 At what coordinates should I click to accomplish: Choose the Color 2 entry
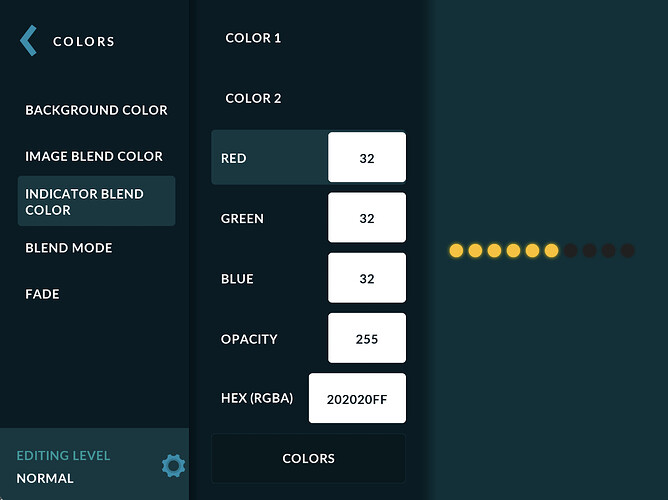[253, 98]
